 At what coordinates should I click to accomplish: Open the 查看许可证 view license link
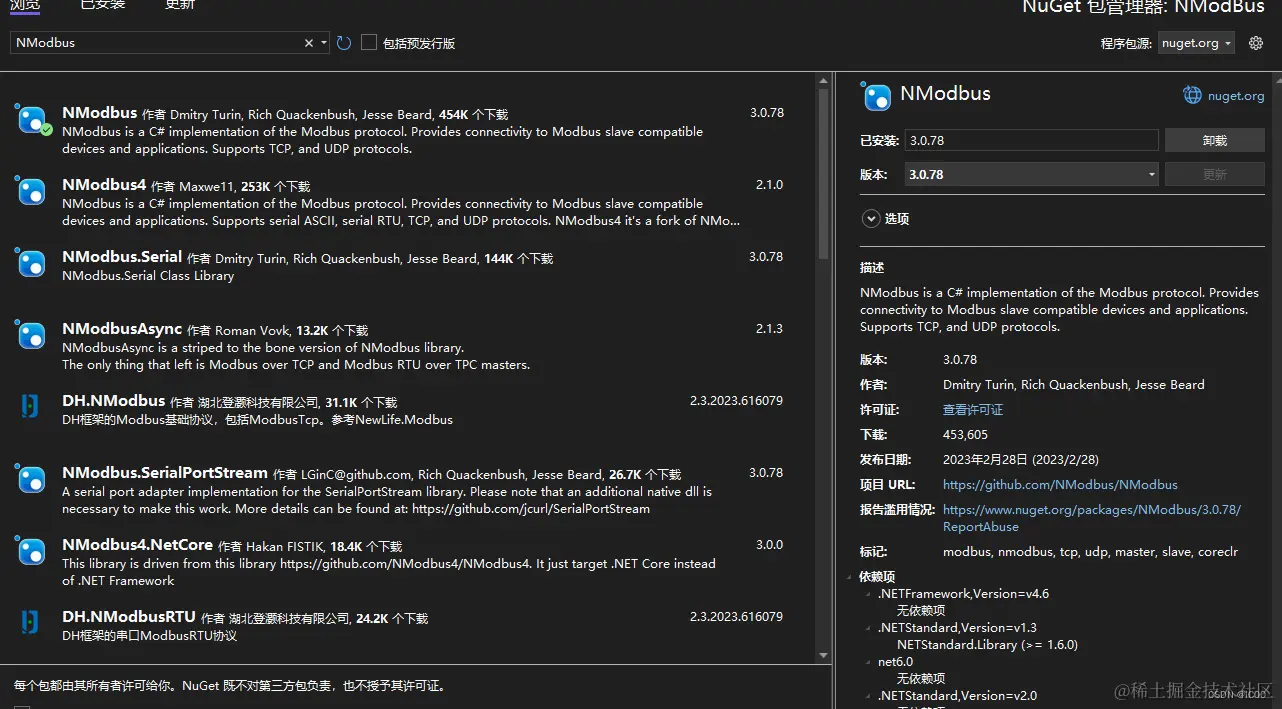point(973,410)
